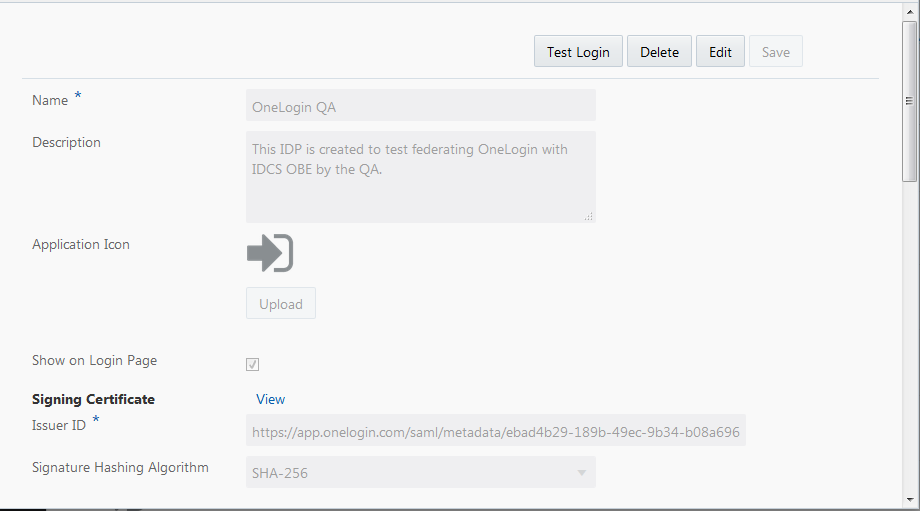Click the Application Icon label
This screenshot has width=920, height=511.
(81, 245)
